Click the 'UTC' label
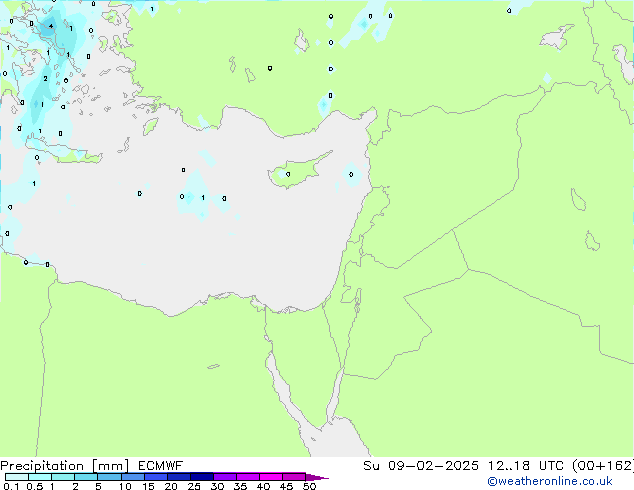The image size is (634, 490). click(552, 466)
